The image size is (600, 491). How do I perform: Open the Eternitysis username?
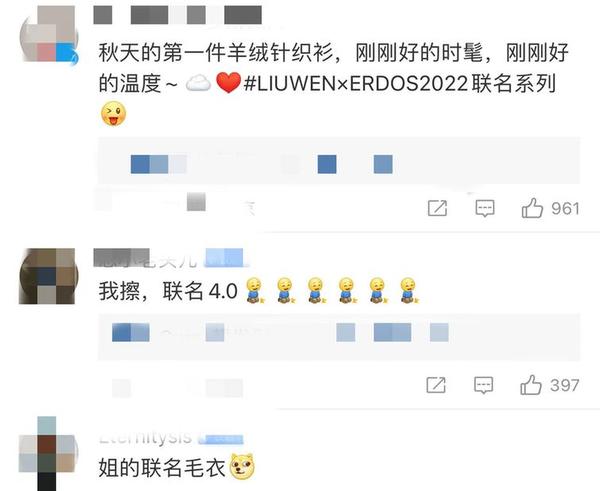click(x=145, y=437)
